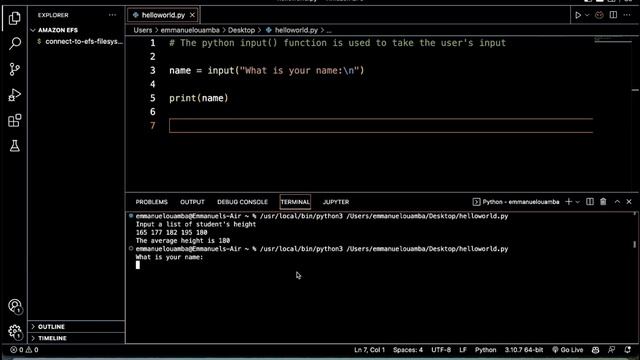
Task: Split the terminal panel
Action: point(590,202)
